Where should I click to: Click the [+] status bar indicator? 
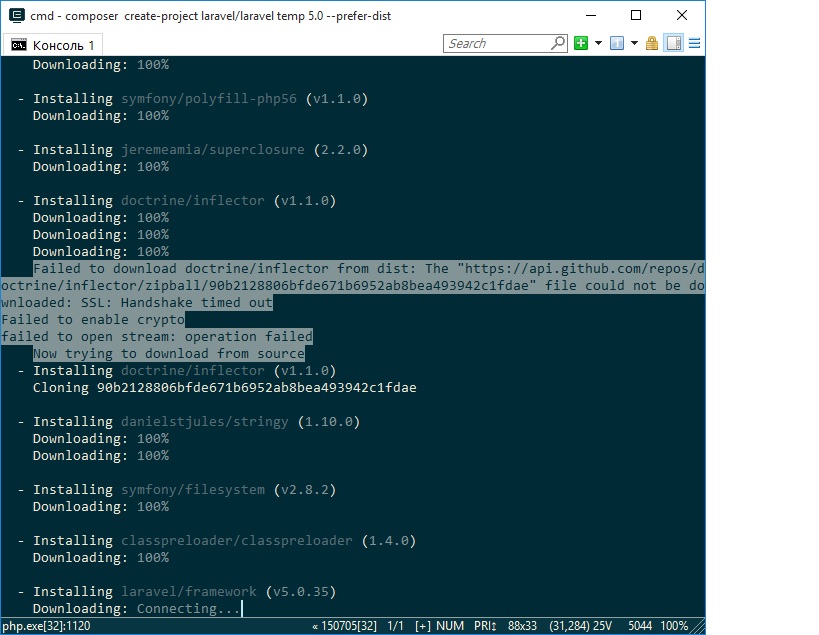click(x=423, y=626)
